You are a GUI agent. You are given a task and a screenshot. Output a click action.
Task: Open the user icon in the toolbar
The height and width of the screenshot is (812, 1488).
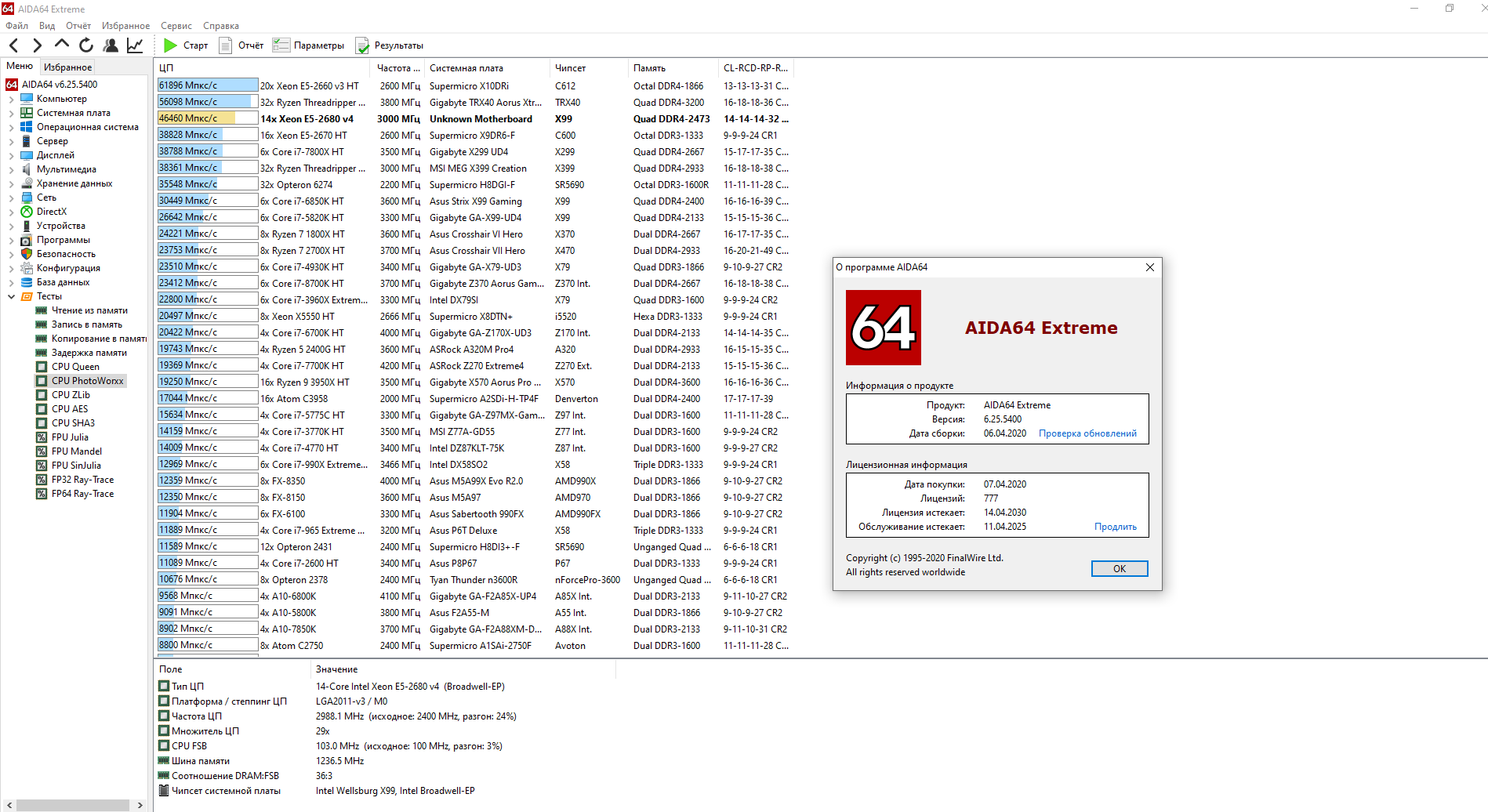point(111,45)
